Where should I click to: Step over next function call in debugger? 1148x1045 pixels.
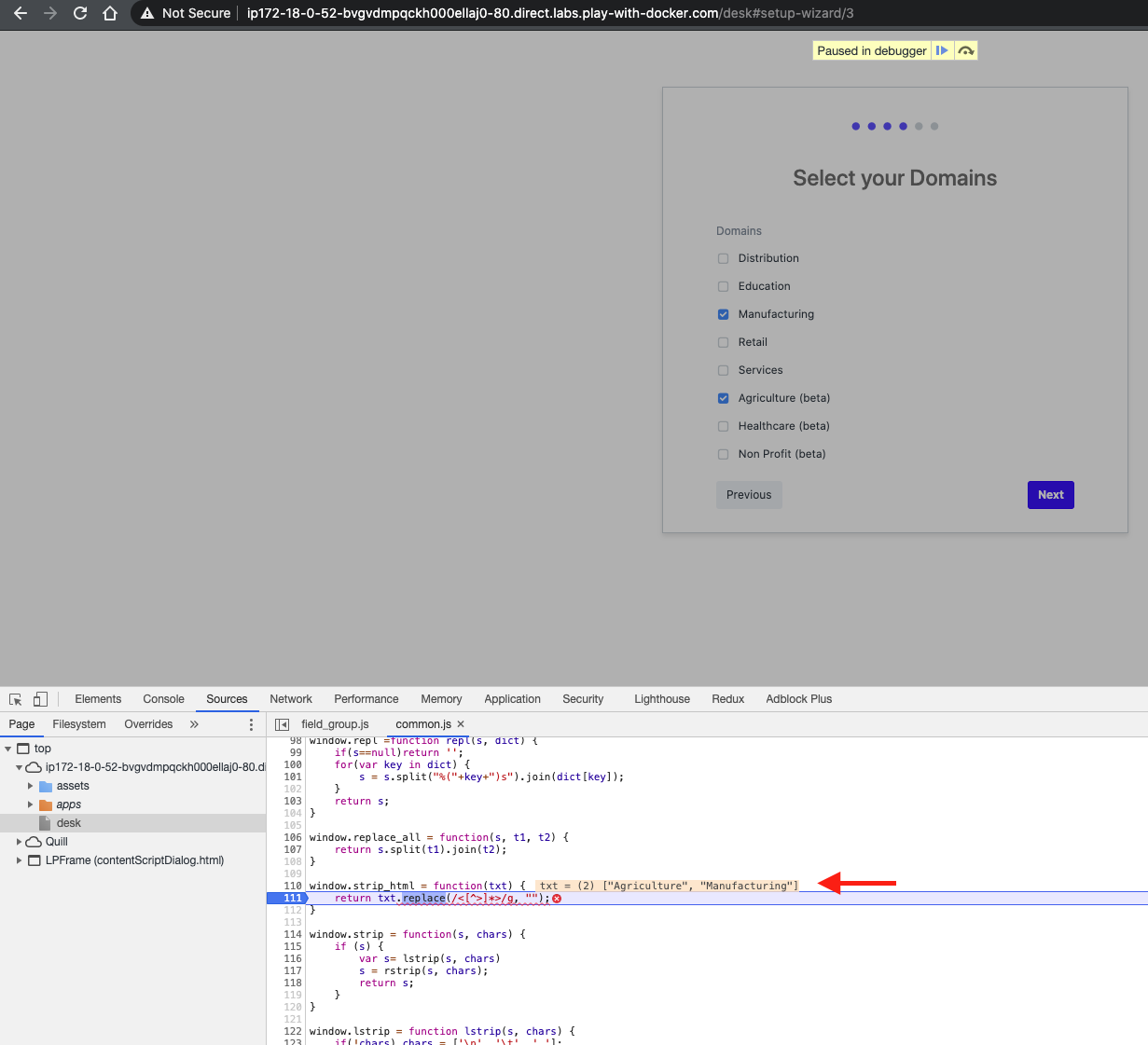point(967,50)
